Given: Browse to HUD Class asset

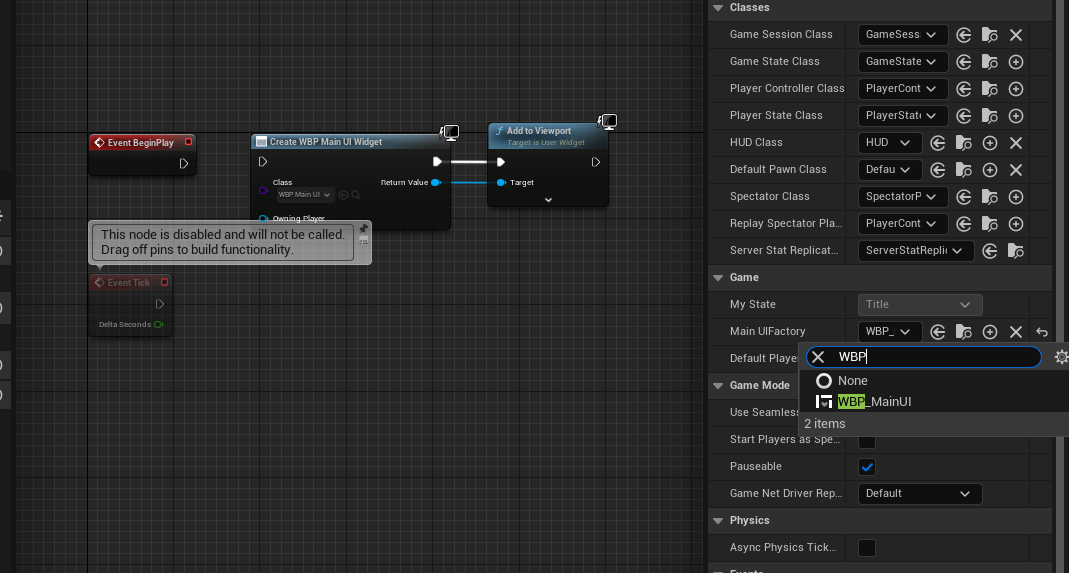Looking at the screenshot, I should tap(963, 143).
